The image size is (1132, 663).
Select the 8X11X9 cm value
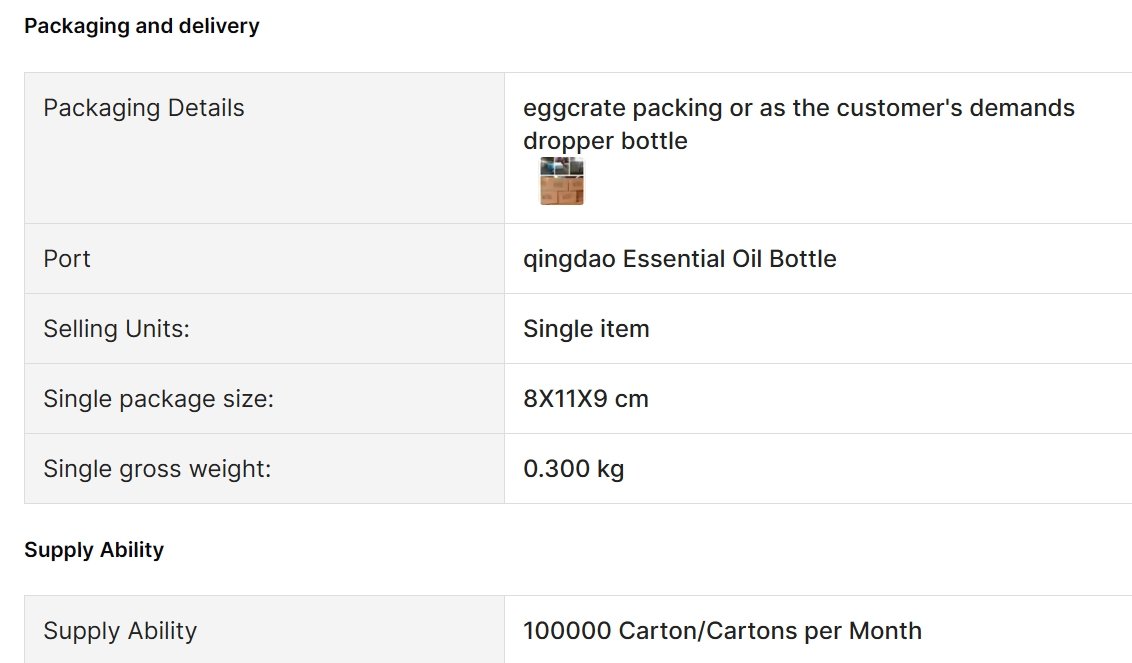tap(585, 399)
